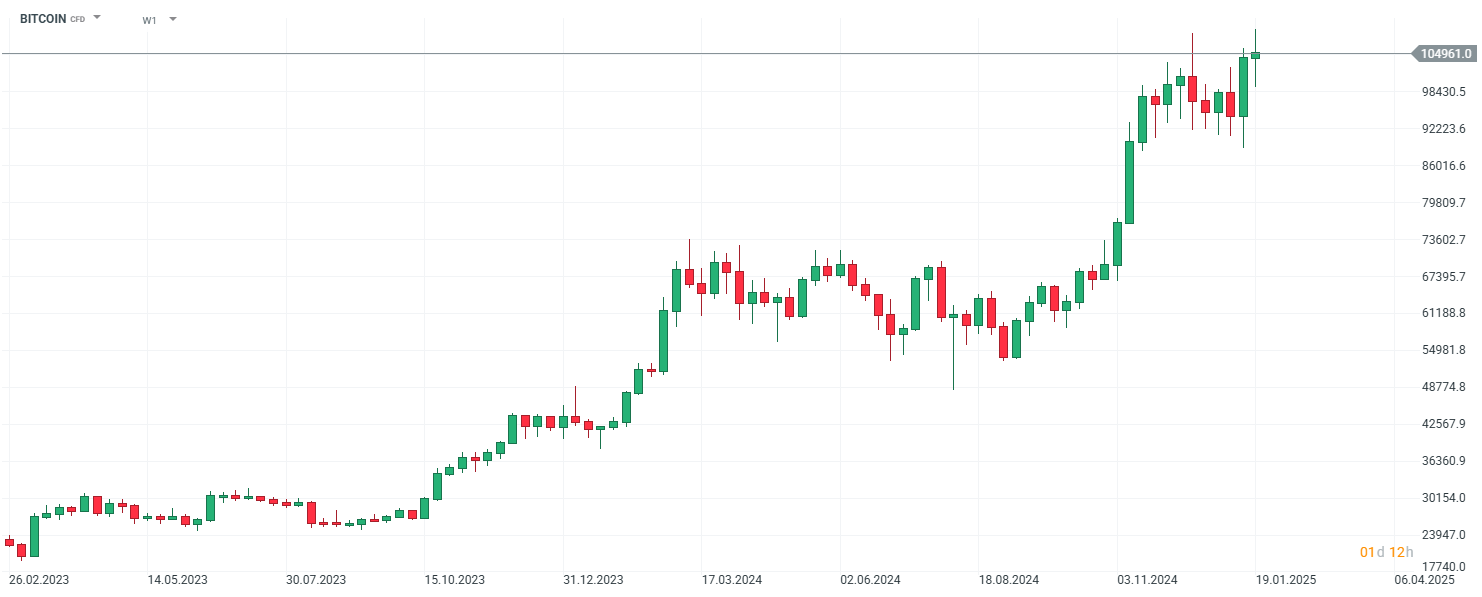The width and height of the screenshot is (1482, 597).
Task: Select the 06.04.2025 date label
Action: 1425,579
